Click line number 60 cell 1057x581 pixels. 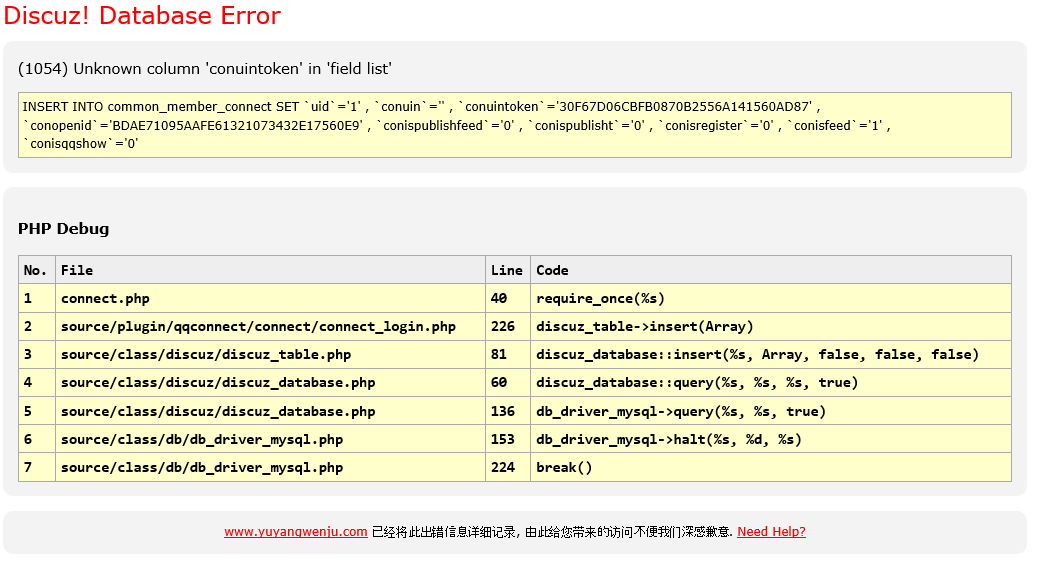point(508,383)
